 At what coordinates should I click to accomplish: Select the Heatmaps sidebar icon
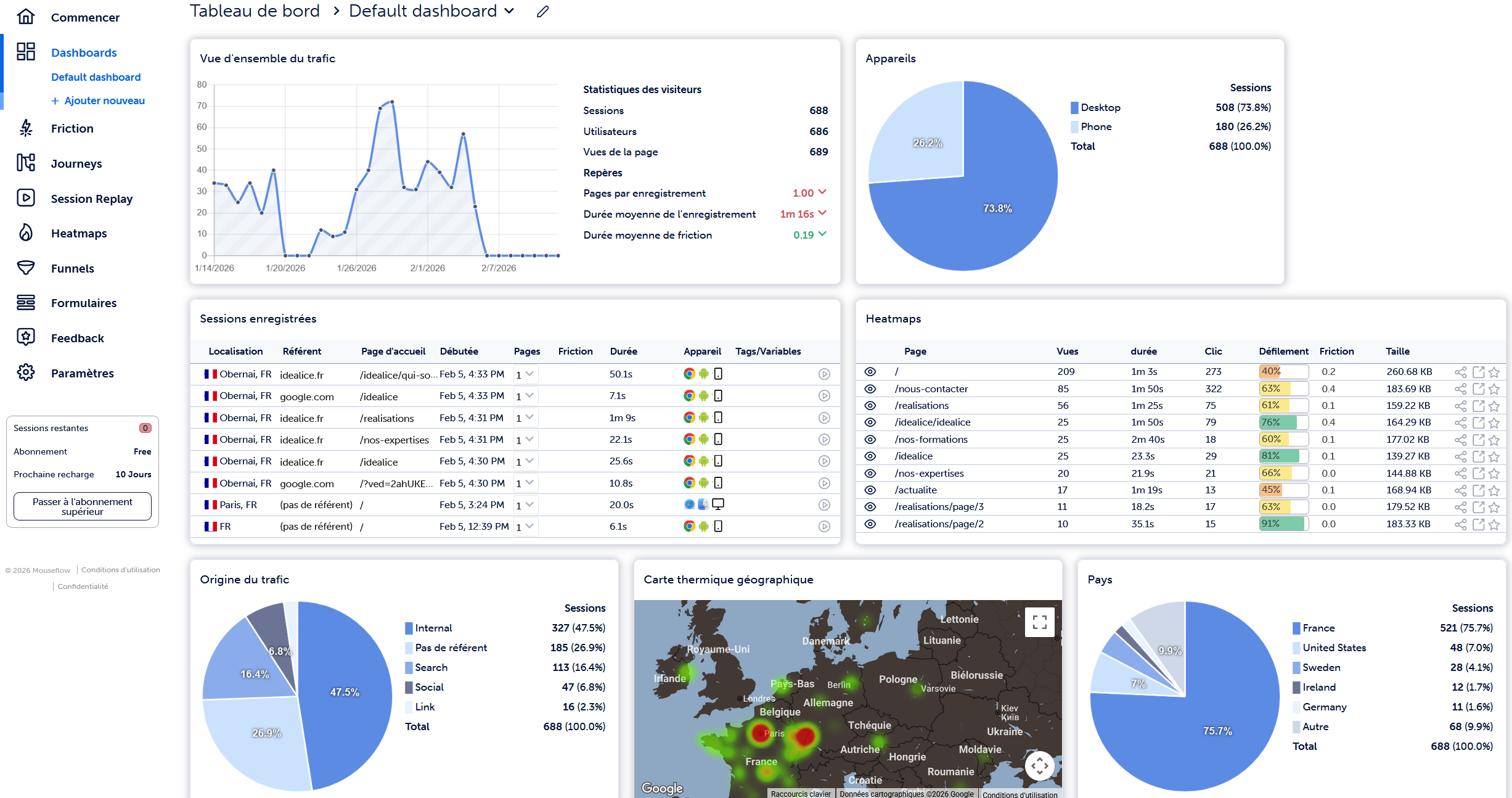[x=25, y=232]
